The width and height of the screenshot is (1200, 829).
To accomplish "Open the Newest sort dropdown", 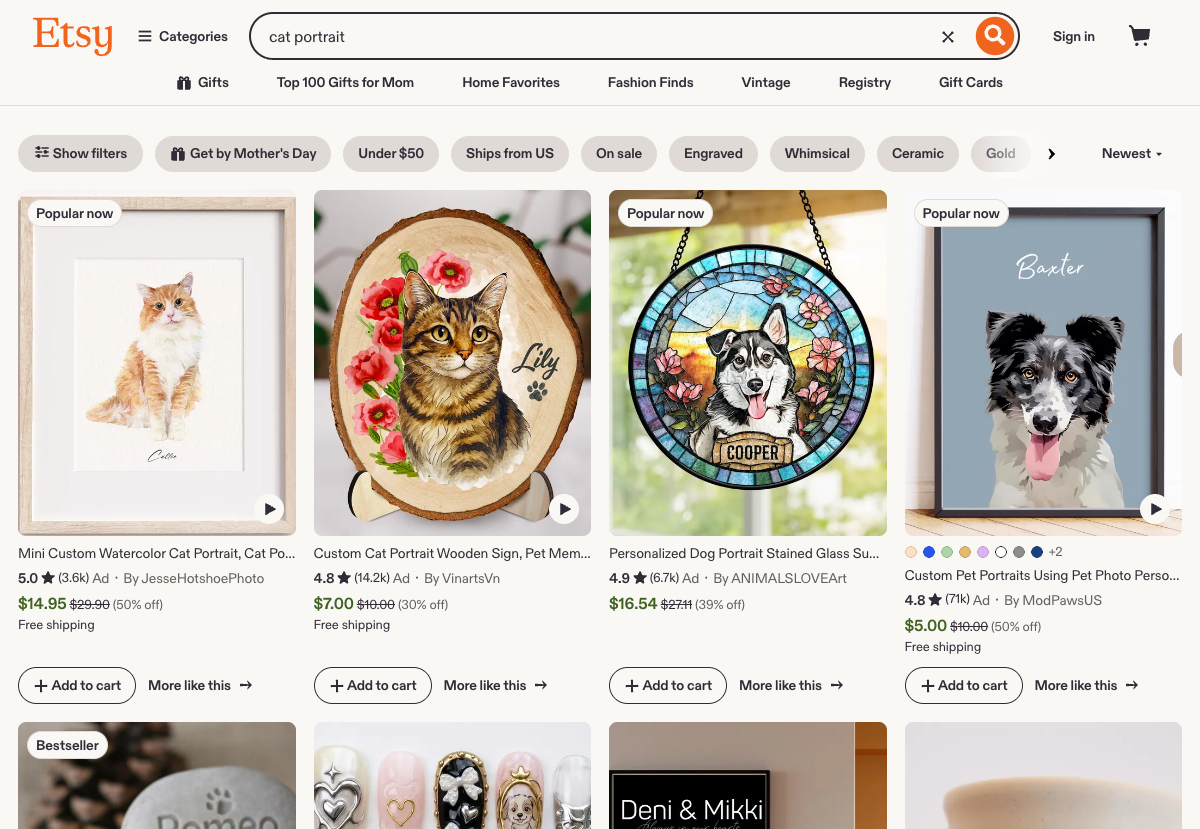I will point(1131,154).
